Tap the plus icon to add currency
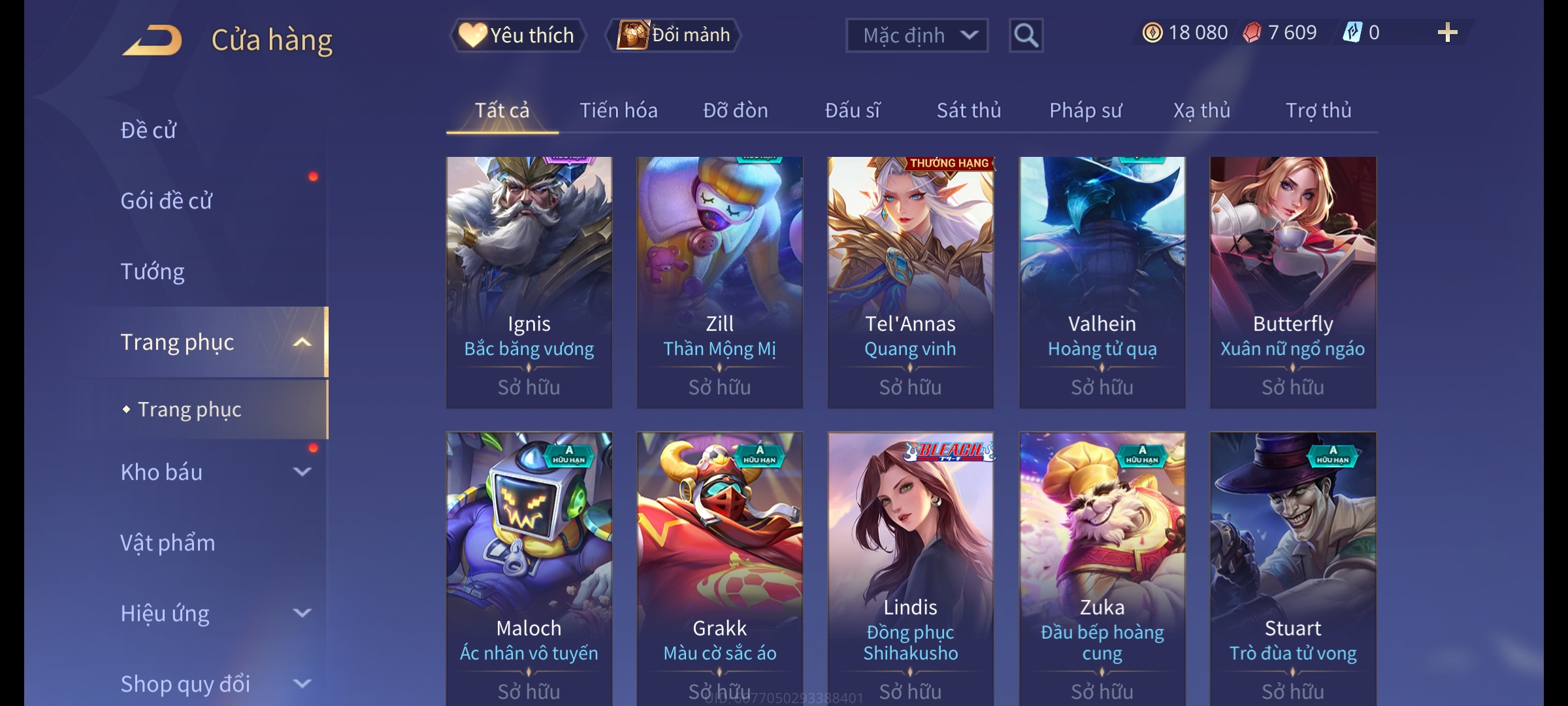 pyautogui.click(x=1447, y=33)
